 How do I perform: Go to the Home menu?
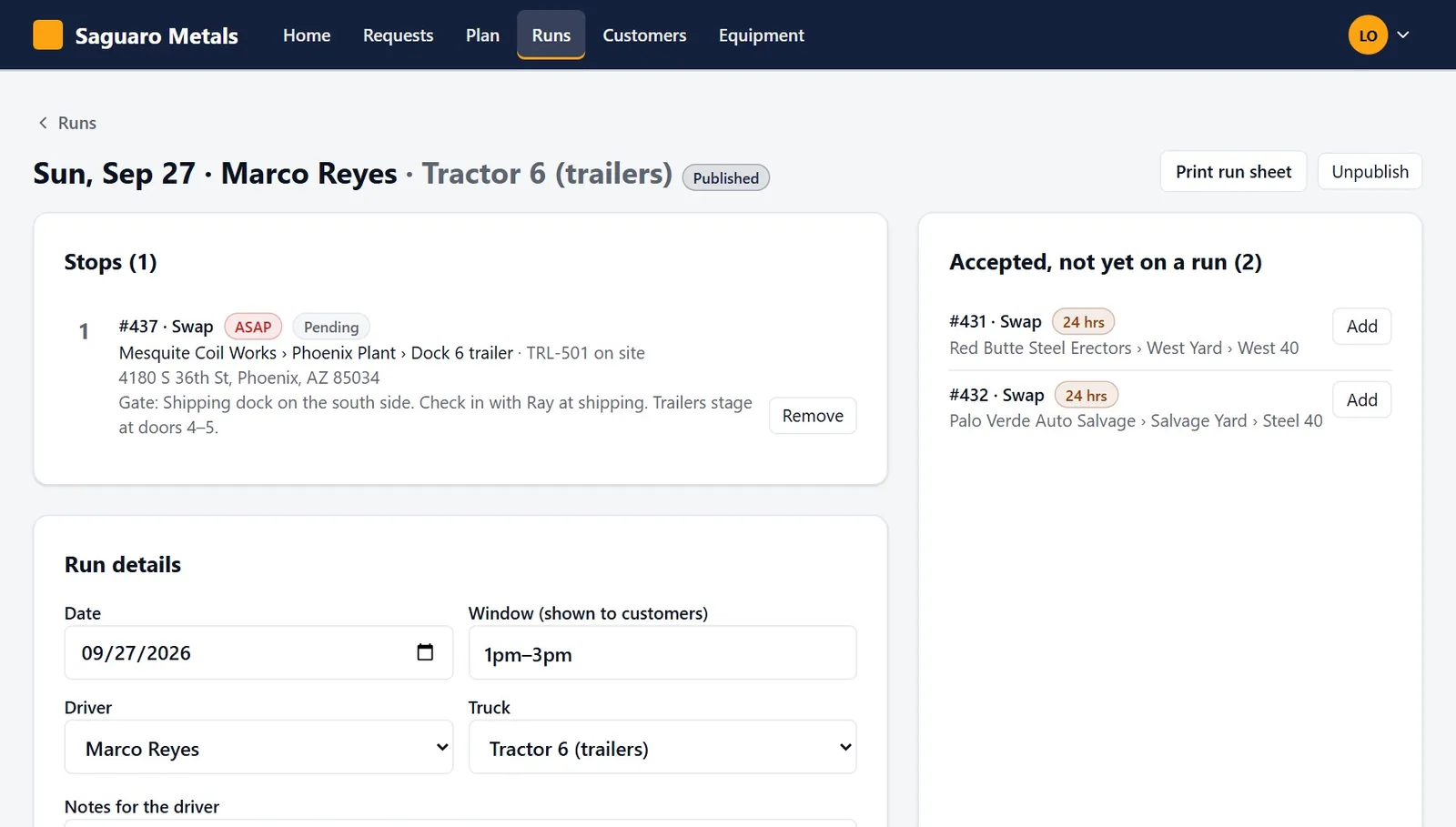(307, 35)
